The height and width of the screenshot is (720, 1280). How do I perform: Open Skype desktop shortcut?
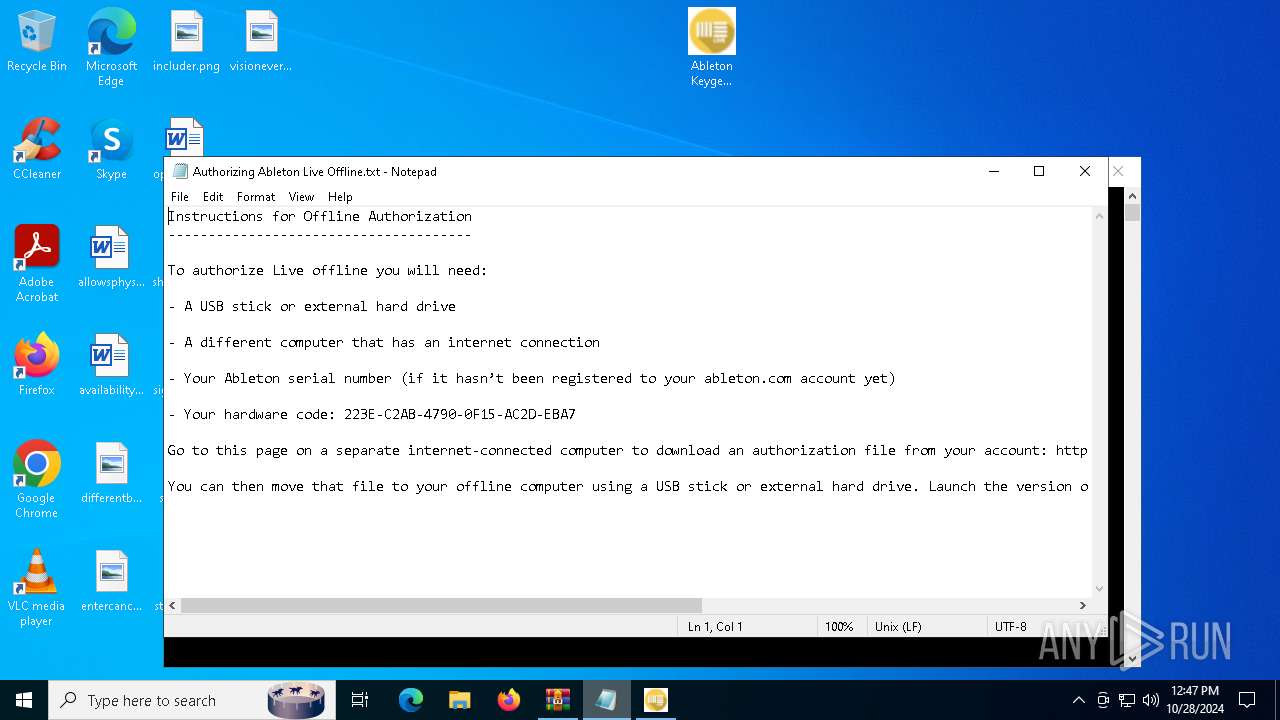111,150
